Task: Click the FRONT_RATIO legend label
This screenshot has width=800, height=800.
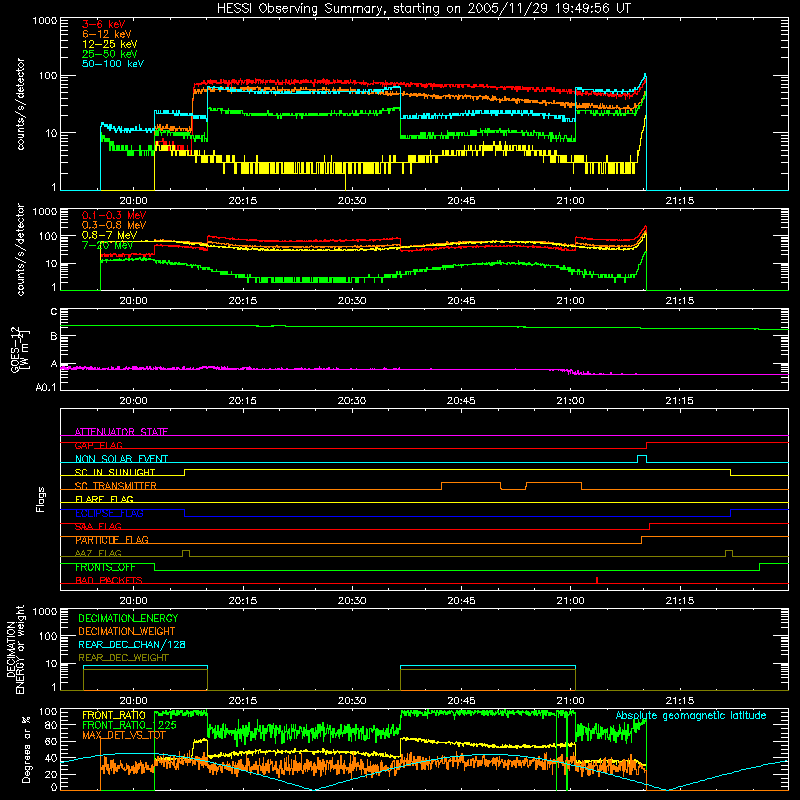Action: [114, 715]
